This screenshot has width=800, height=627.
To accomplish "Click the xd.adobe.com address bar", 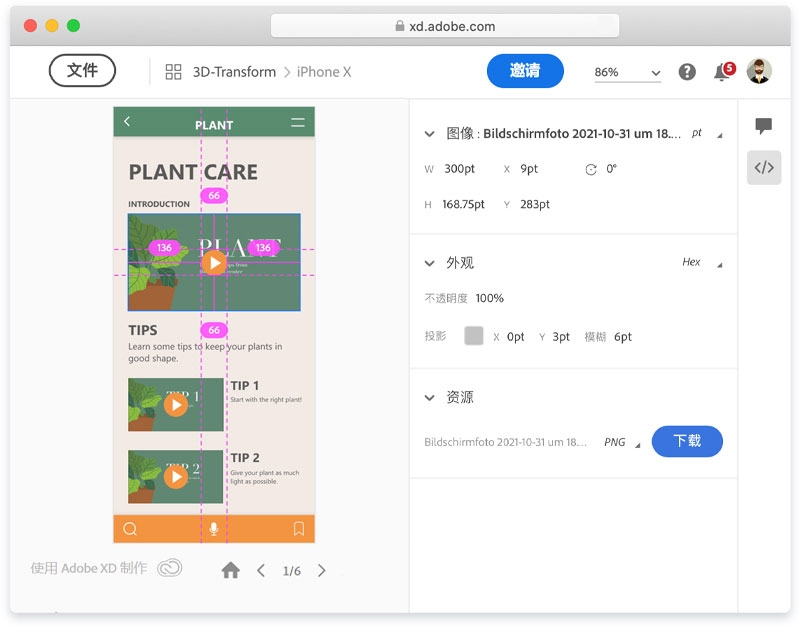I will tap(445, 26).
